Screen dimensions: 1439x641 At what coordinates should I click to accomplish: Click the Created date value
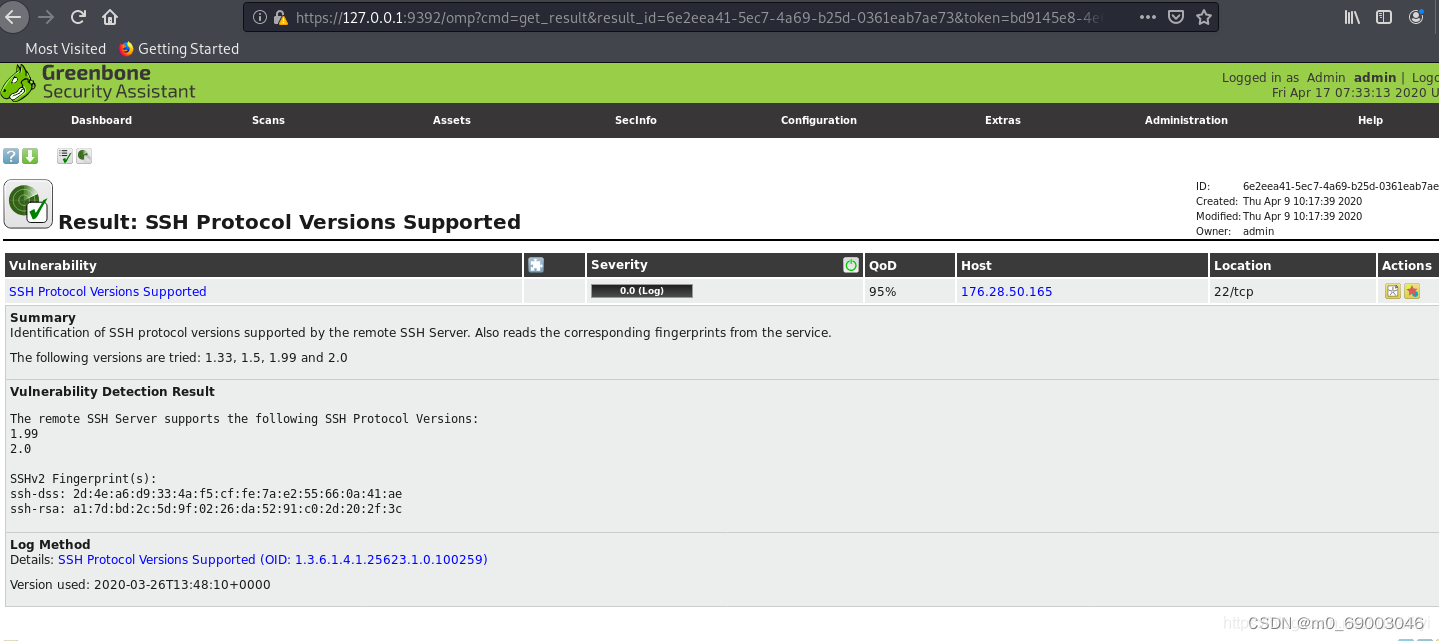pyautogui.click(x=1302, y=201)
